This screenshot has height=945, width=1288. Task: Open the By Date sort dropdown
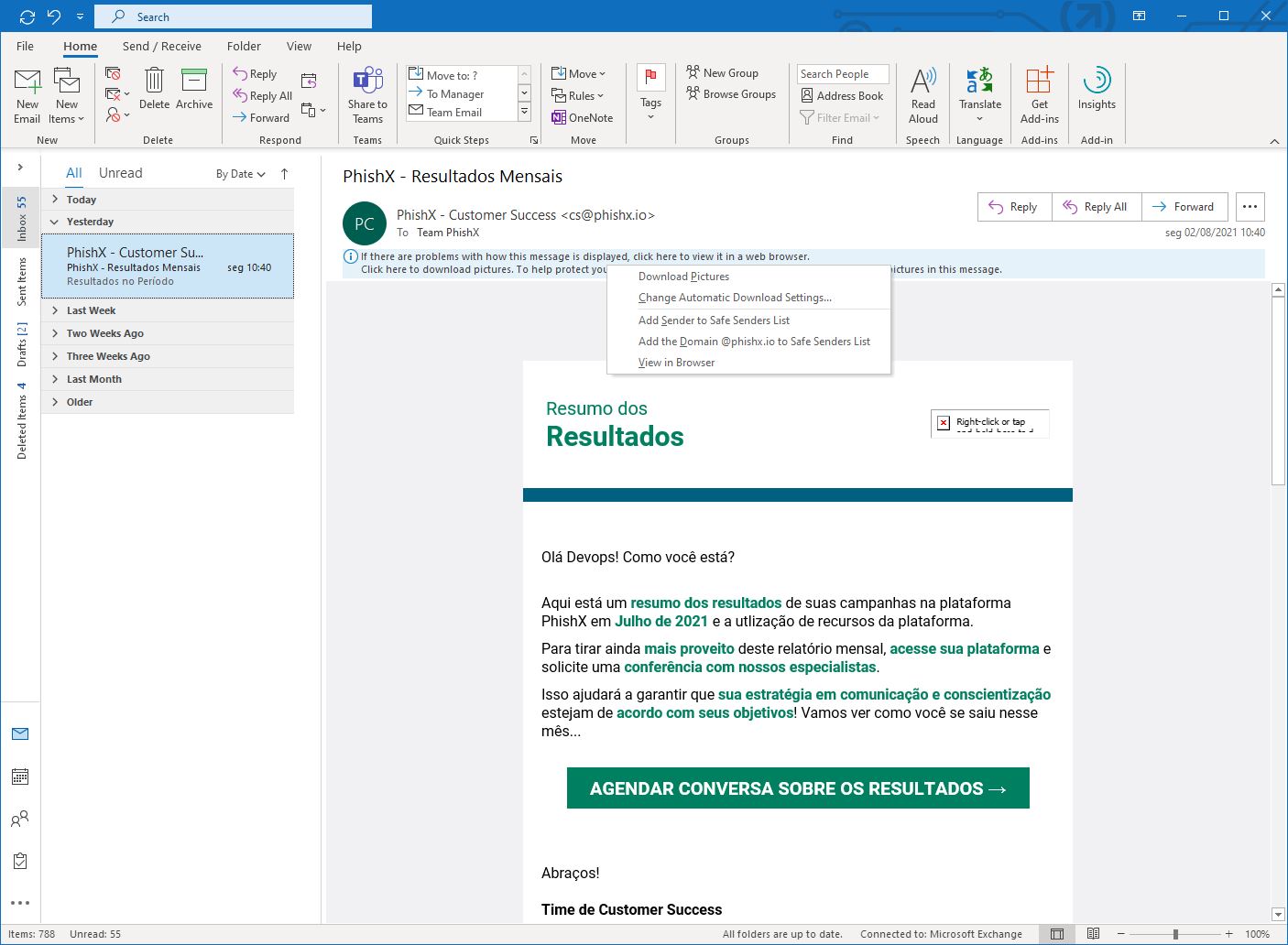tap(241, 174)
